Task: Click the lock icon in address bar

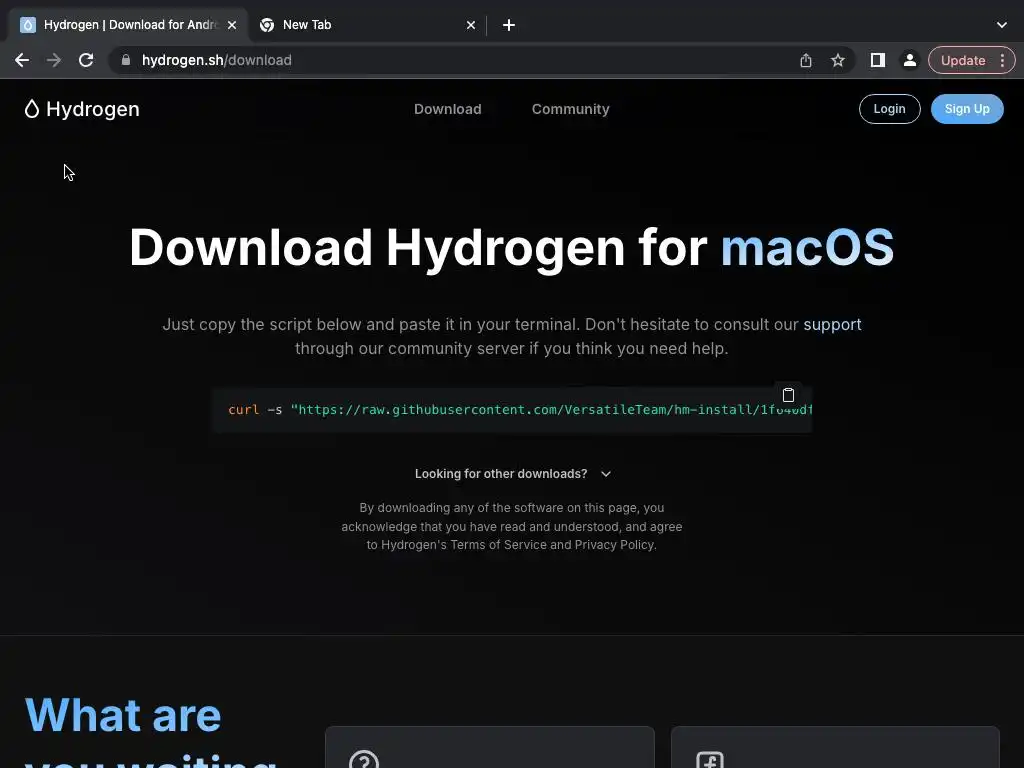Action: pyautogui.click(x=126, y=60)
